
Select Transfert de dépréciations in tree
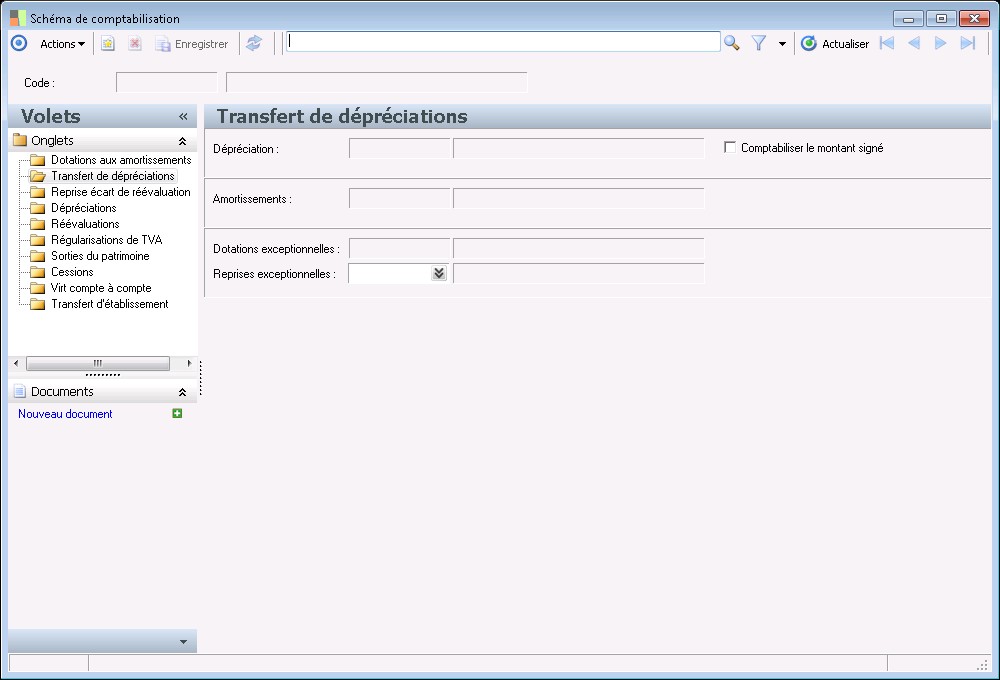coord(113,176)
